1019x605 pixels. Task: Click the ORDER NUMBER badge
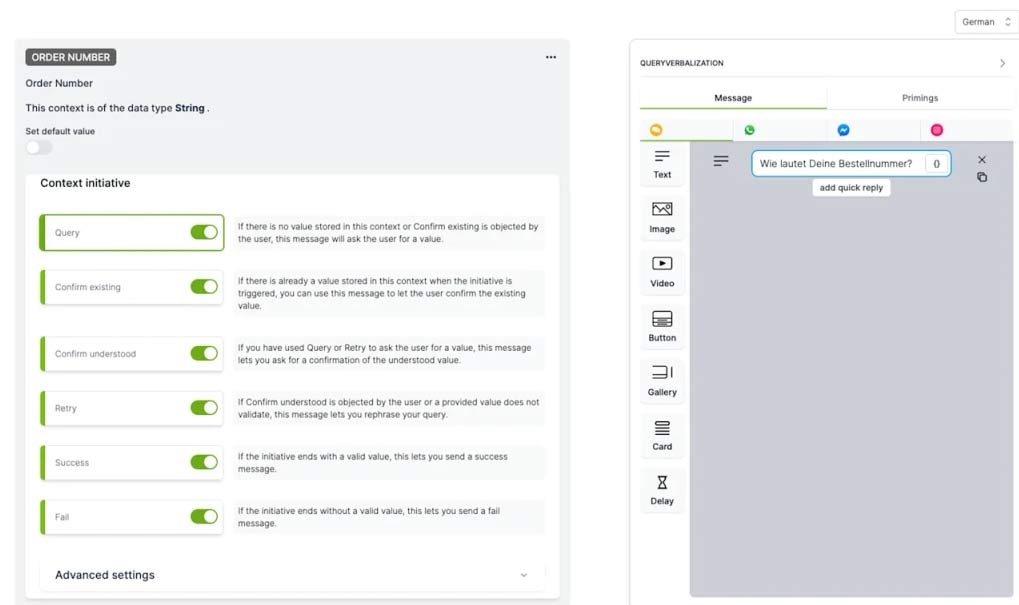tap(71, 57)
